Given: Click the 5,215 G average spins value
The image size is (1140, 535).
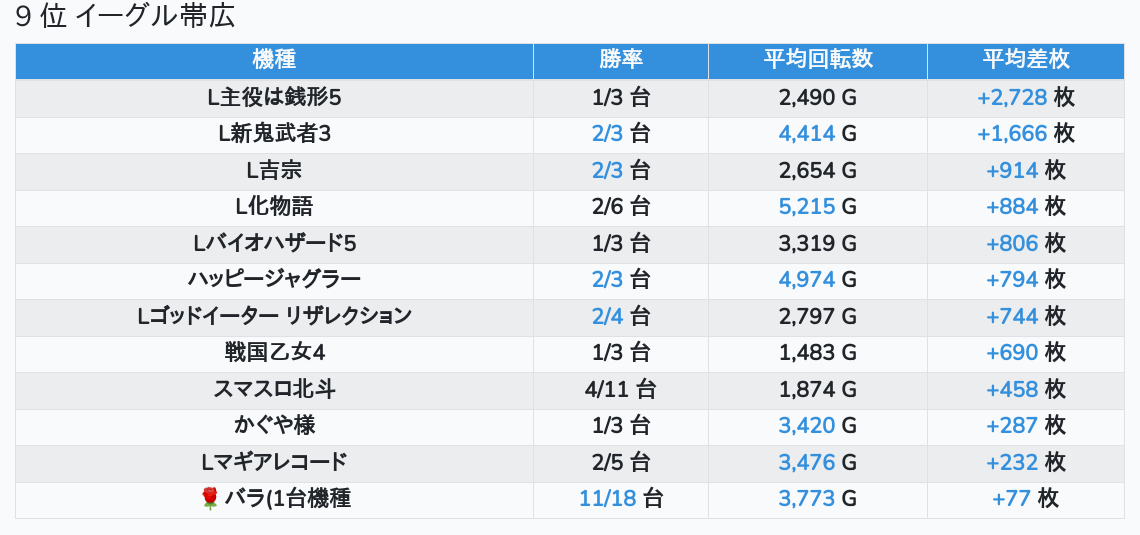Looking at the screenshot, I should click(807, 207).
